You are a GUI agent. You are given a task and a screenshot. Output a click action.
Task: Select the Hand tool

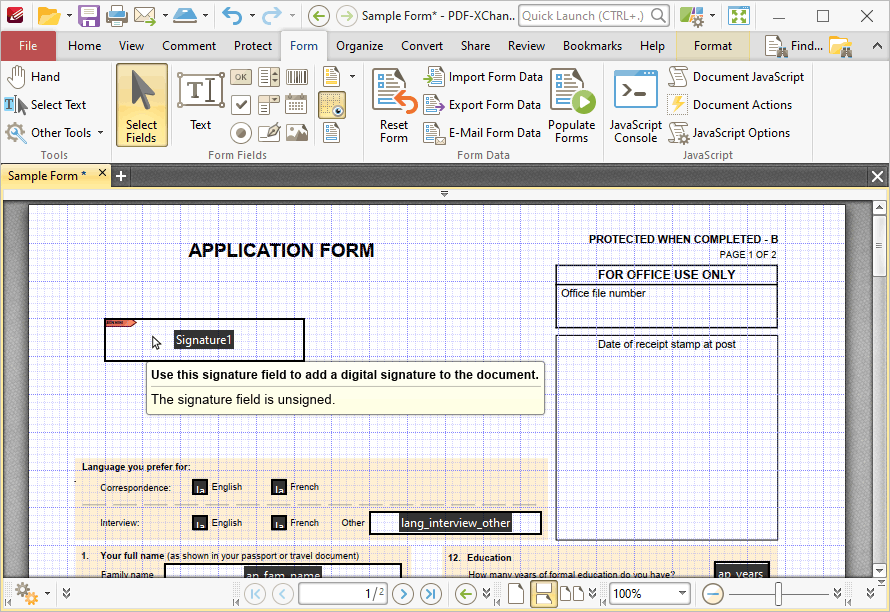point(33,77)
